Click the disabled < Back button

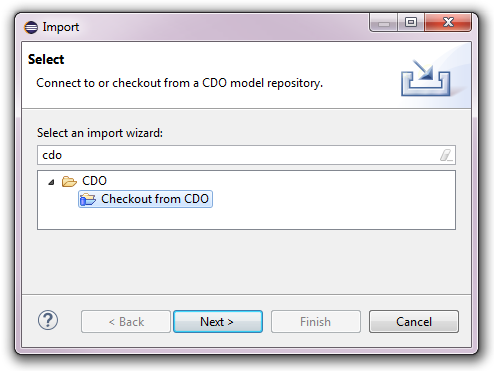(126, 322)
